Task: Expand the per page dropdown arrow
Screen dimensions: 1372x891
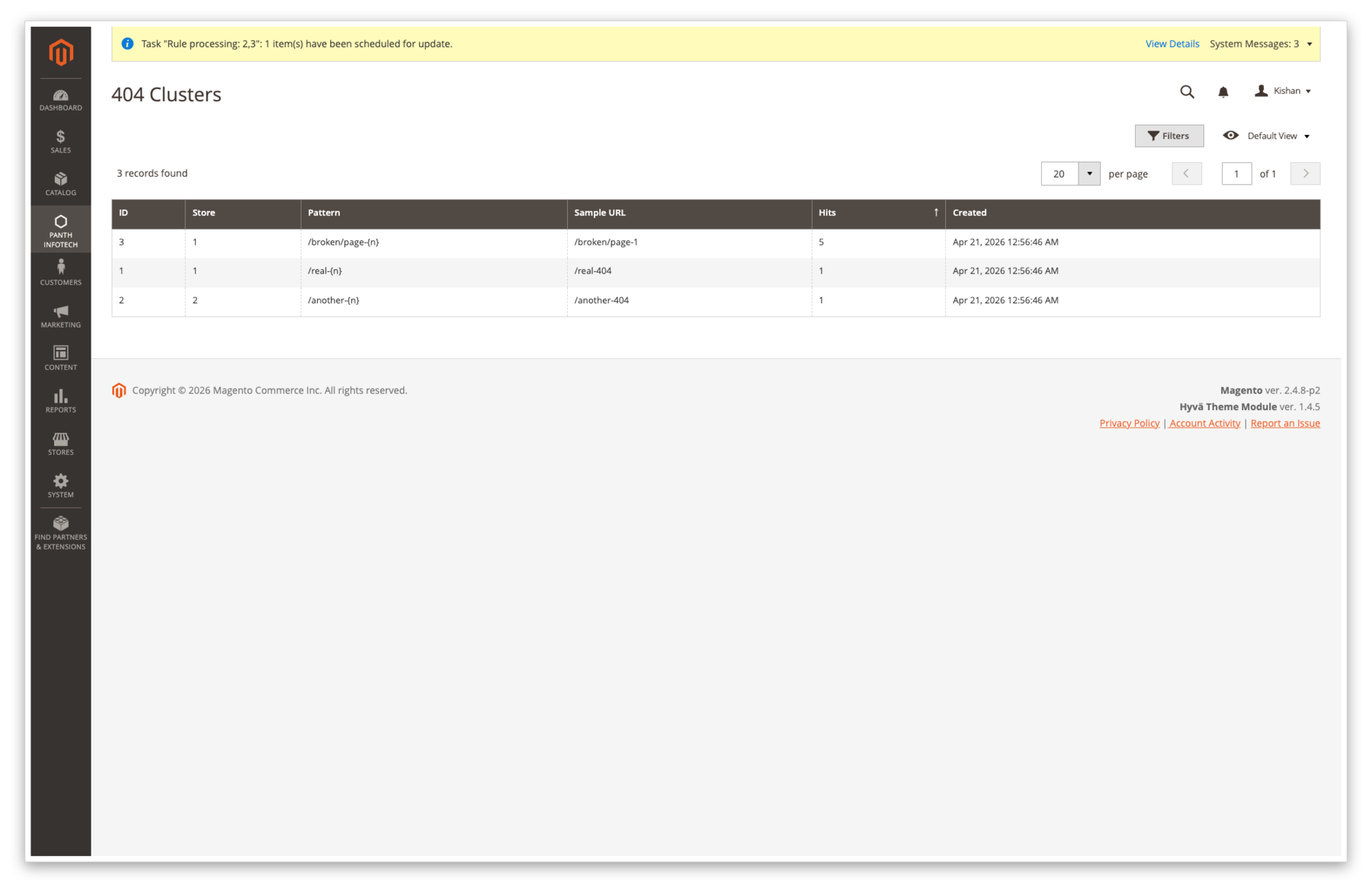Action: point(1089,174)
